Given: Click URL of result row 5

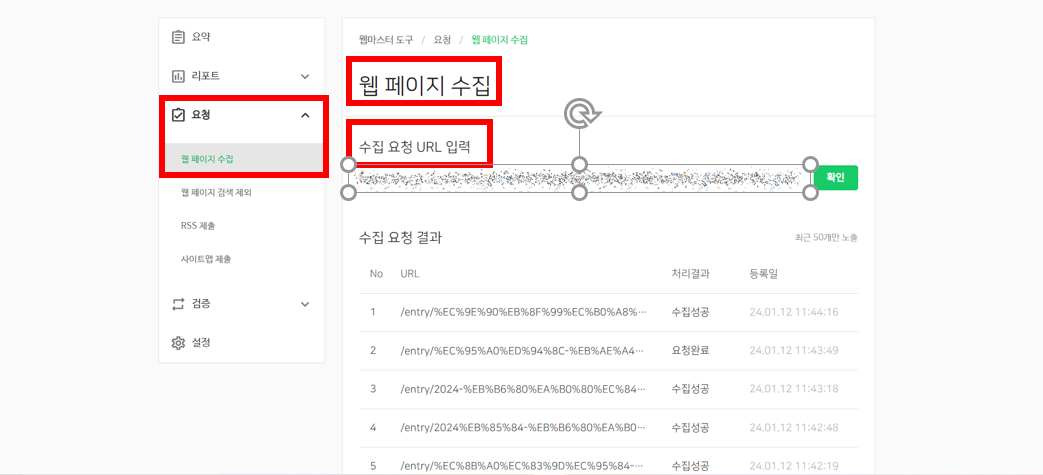Looking at the screenshot, I should click(523, 465).
